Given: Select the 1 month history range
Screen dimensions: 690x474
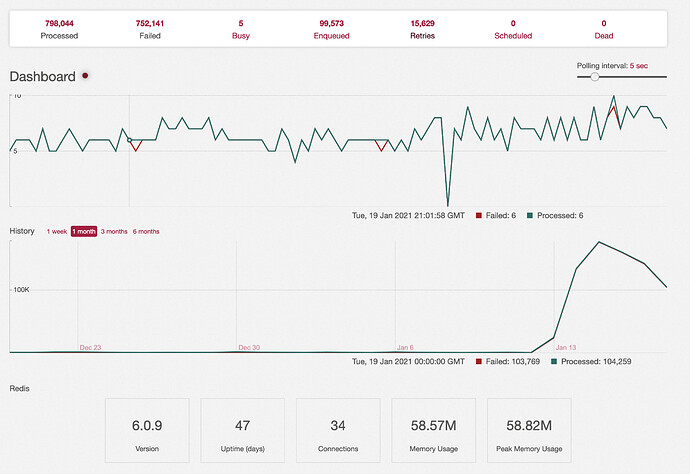Looking at the screenshot, I should 84,231.
